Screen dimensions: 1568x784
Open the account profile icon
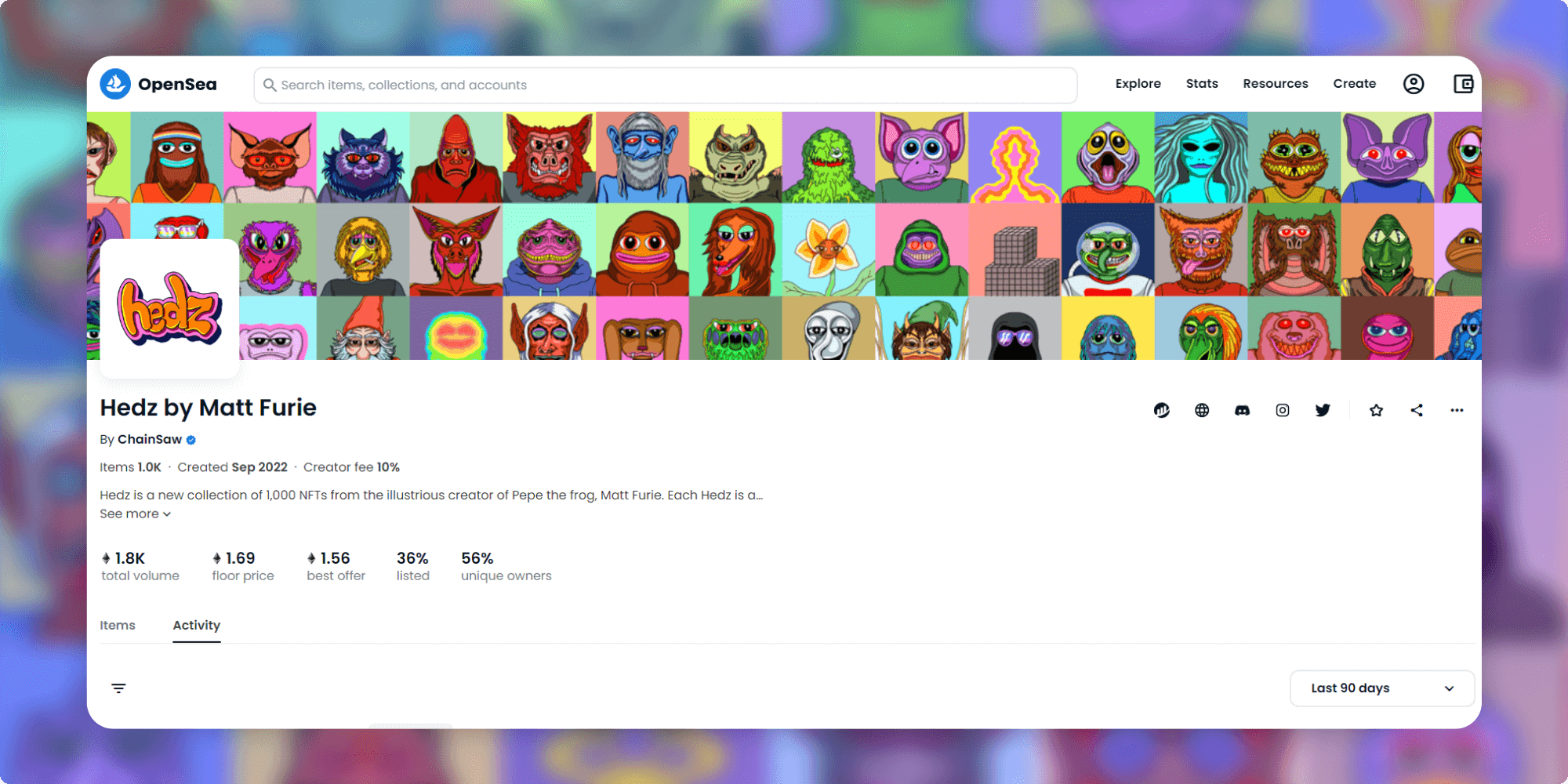coord(1414,84)
